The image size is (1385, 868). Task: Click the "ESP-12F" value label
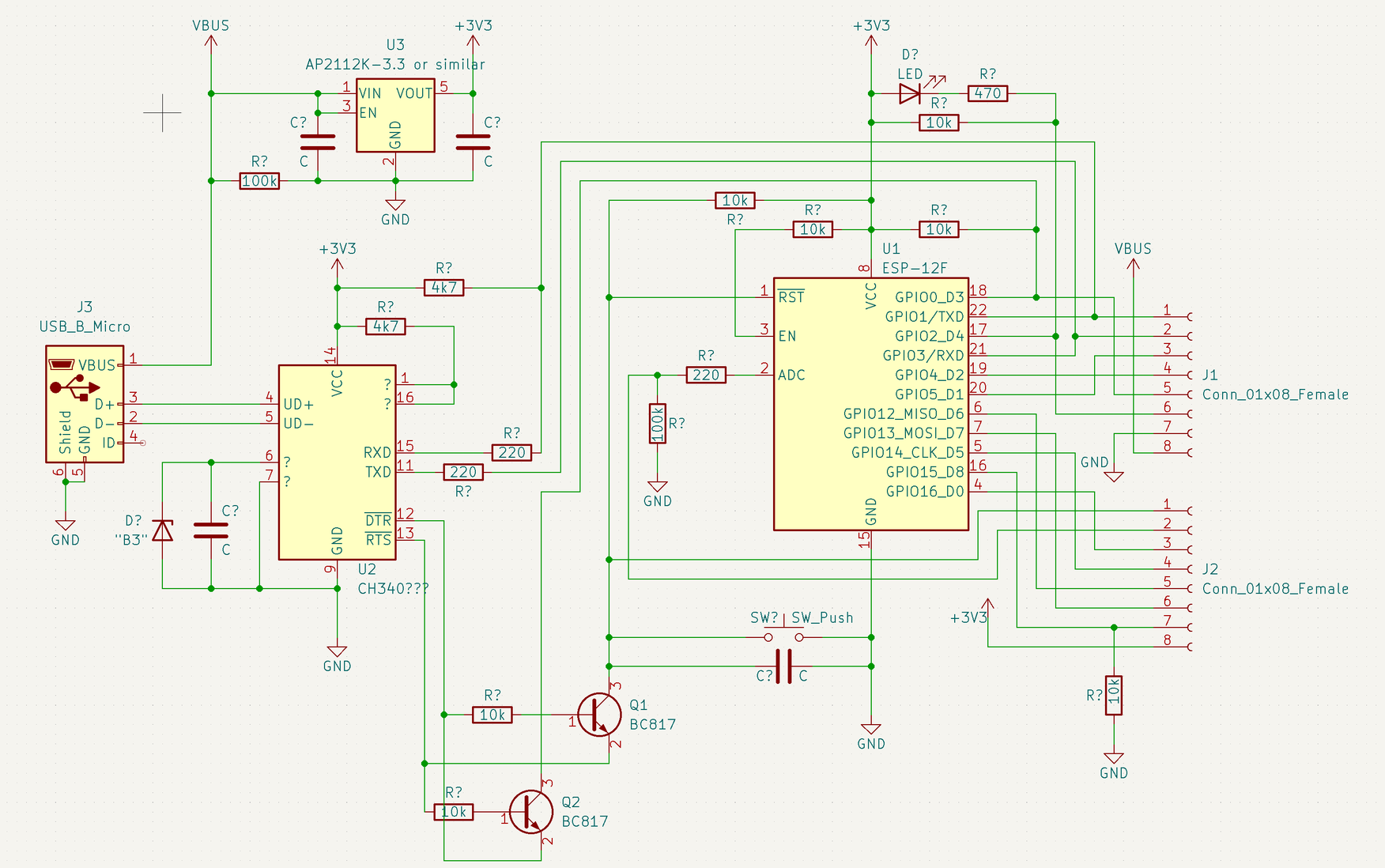click(915, 268)
